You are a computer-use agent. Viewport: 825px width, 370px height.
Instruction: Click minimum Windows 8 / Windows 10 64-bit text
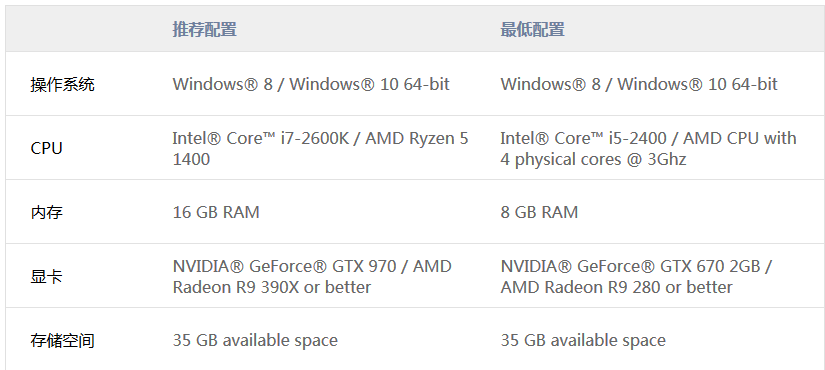click(639, 84)
